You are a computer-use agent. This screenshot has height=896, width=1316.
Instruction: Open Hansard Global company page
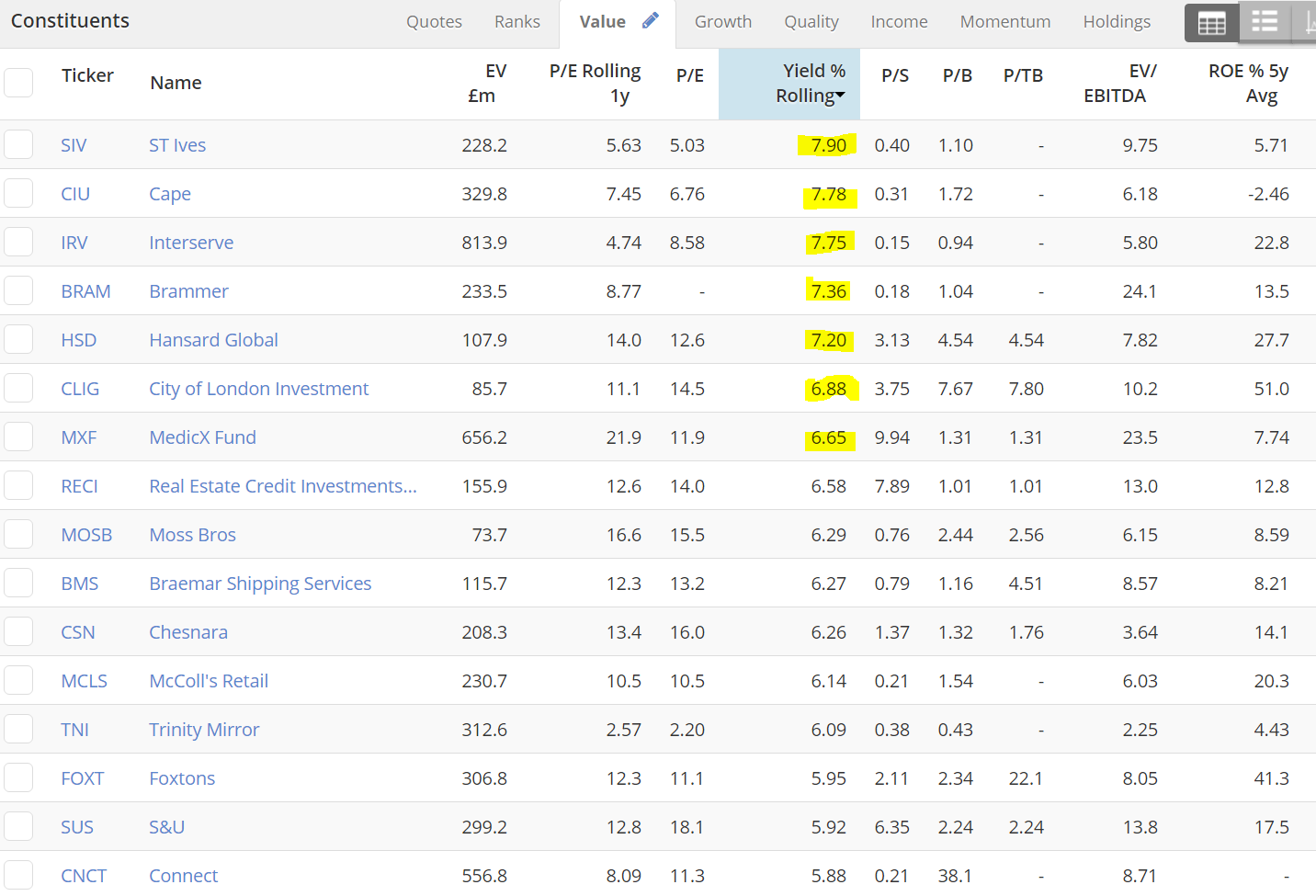coord(213,340)
